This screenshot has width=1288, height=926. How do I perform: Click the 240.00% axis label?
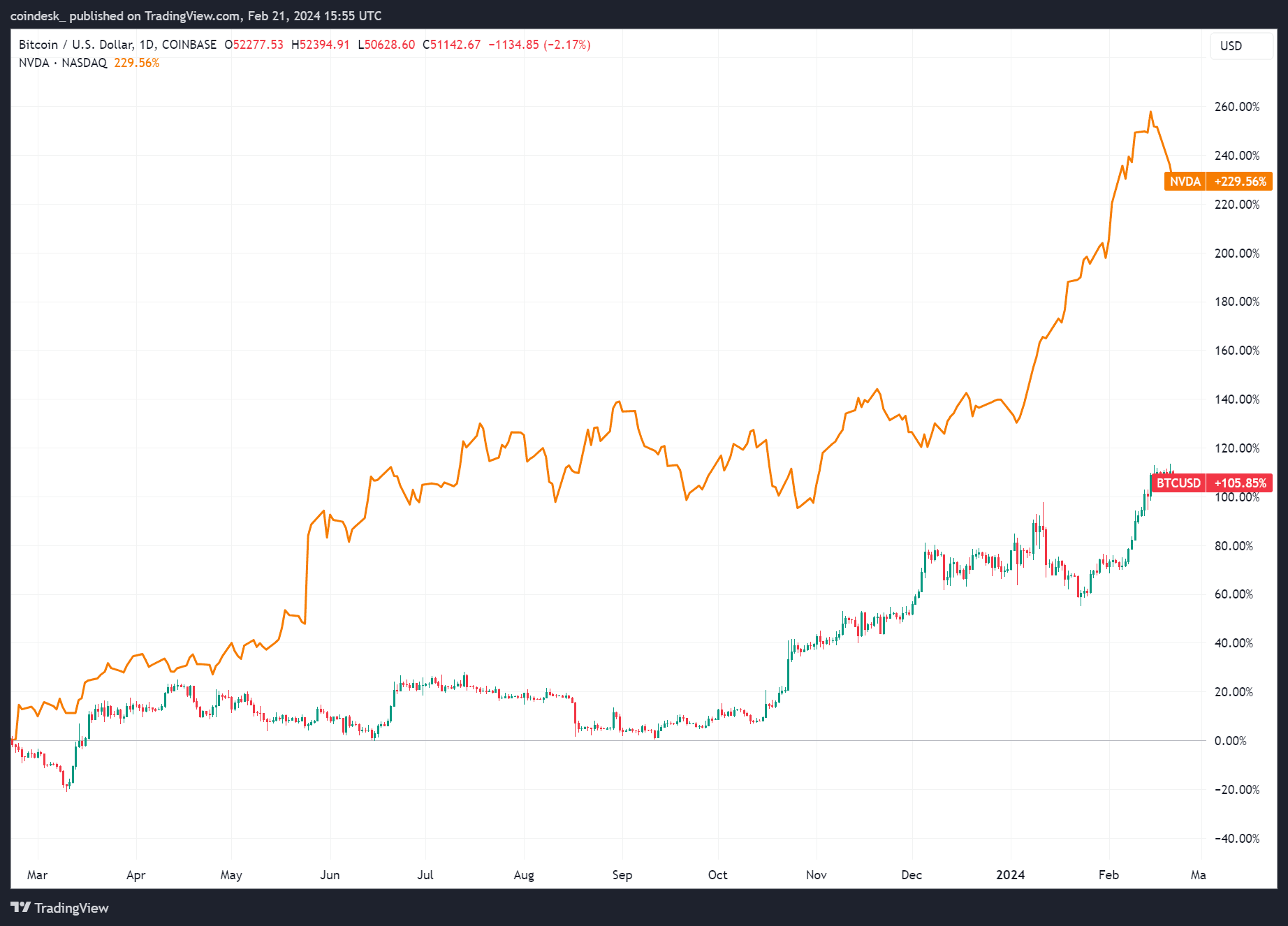tap(1236, 156)
